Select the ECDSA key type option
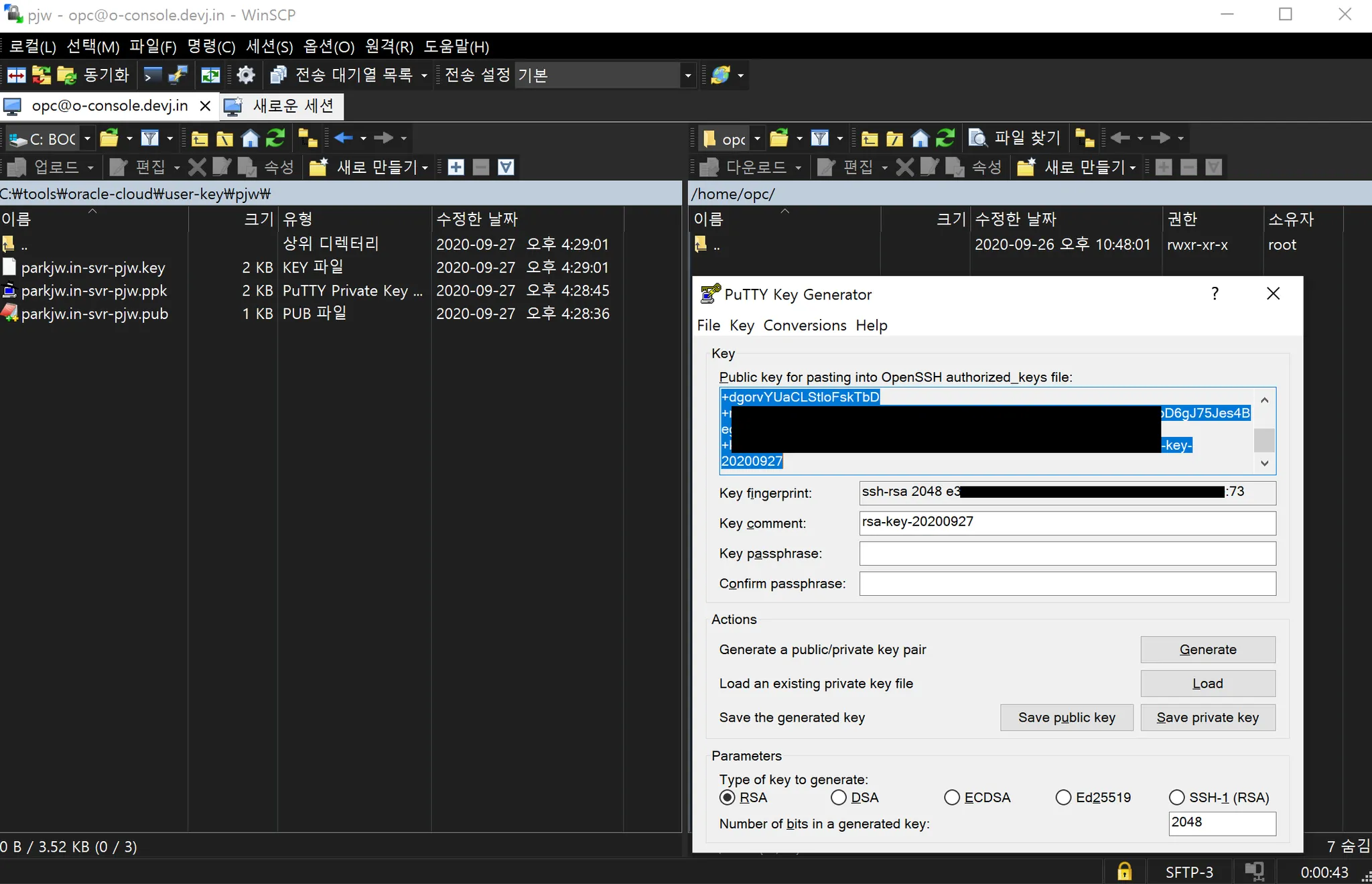The height and width of the screenshot is (884, 1372). pos(952,798)
